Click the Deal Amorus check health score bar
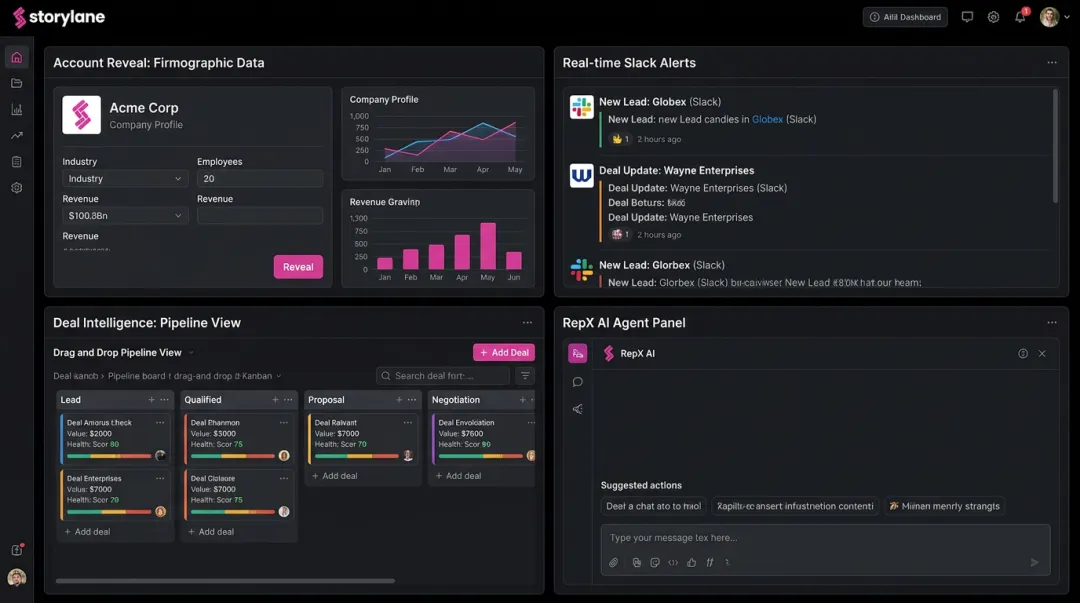1080x603 pixels. (x=109, y=456)
